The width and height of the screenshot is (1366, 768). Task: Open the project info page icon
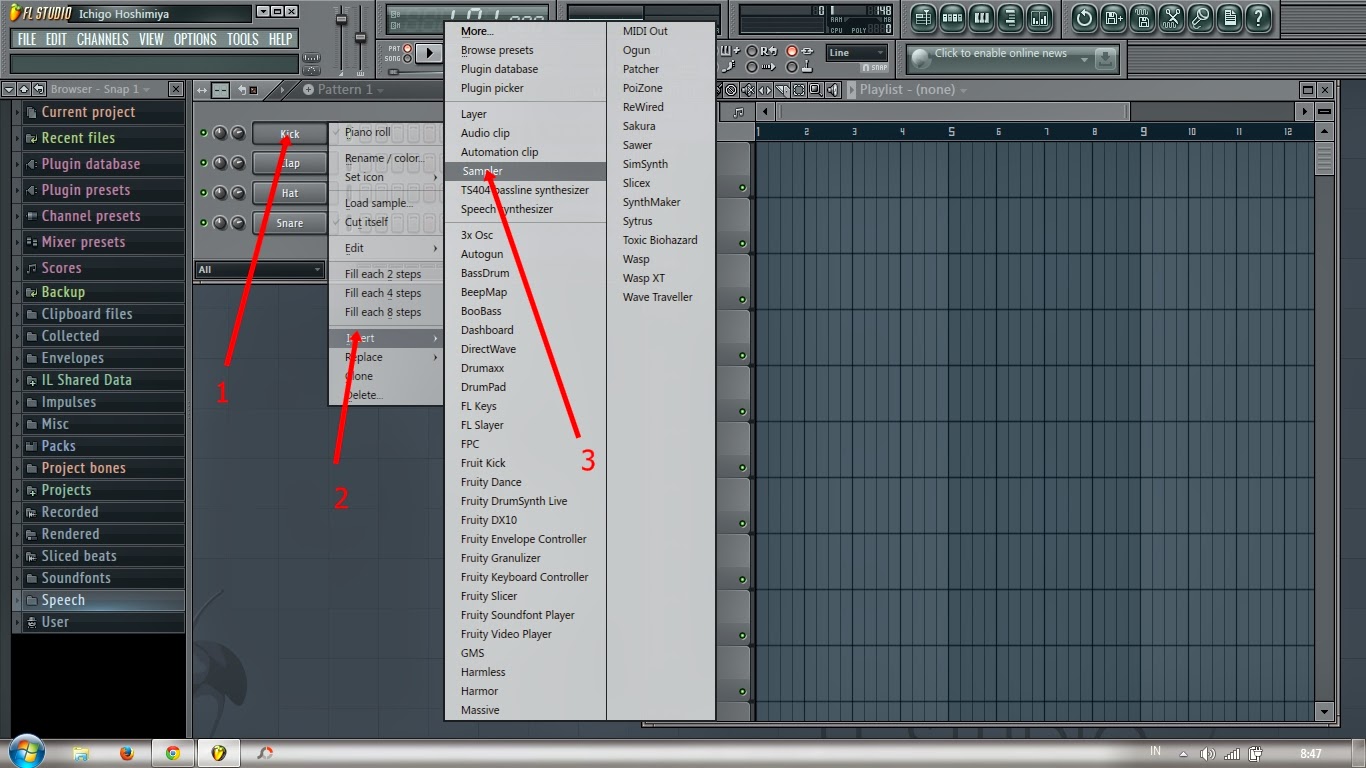tap(1229, 18)
